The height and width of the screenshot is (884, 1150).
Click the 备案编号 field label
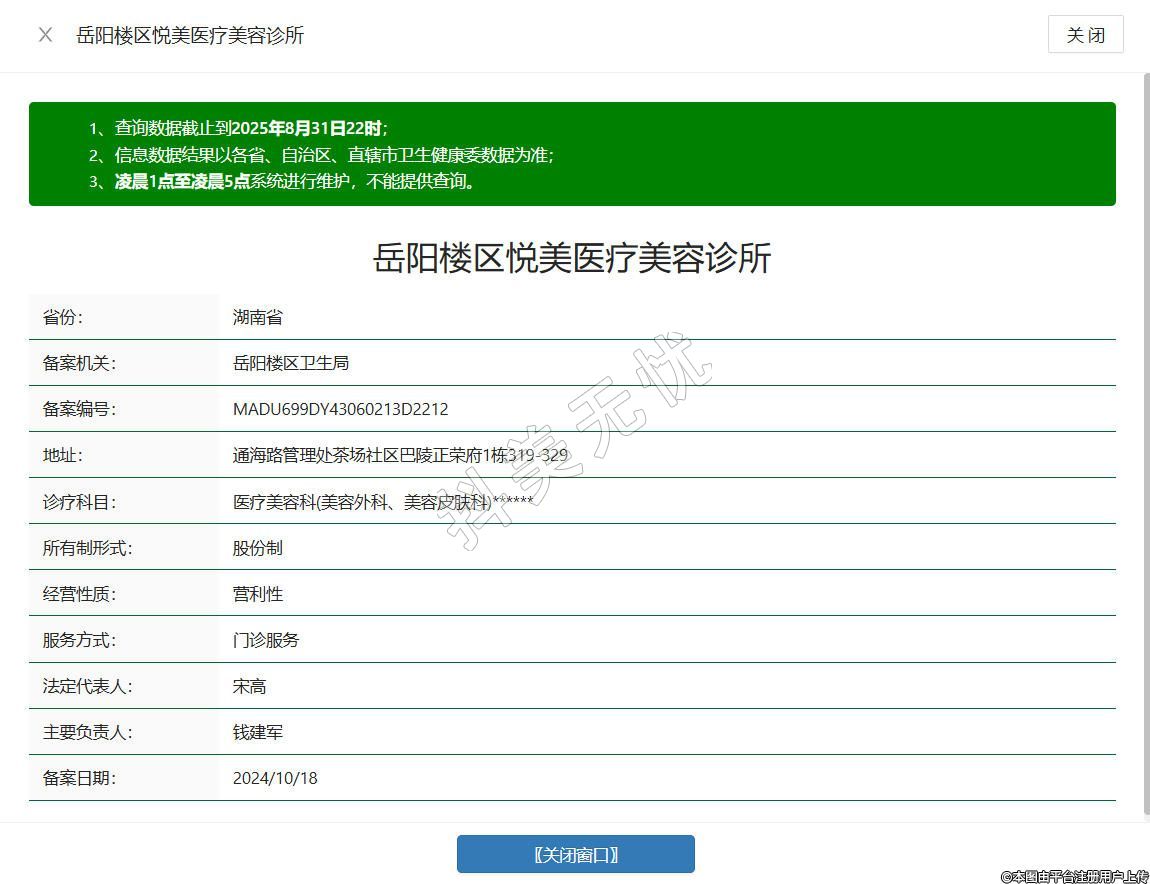(79, 409)
